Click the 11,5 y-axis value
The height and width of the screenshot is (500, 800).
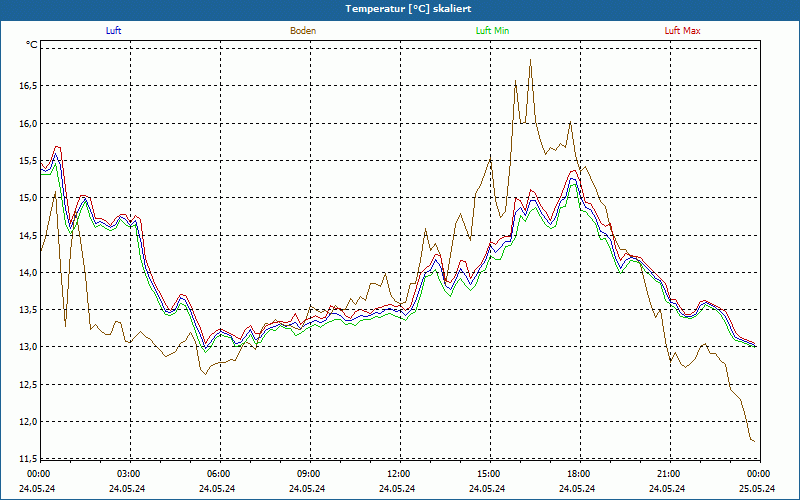click(x=28, y=459)
